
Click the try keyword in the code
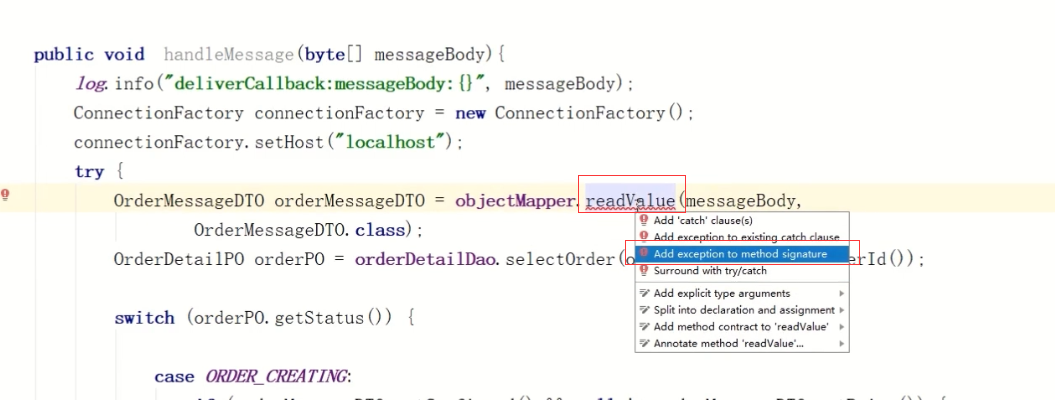89,172
